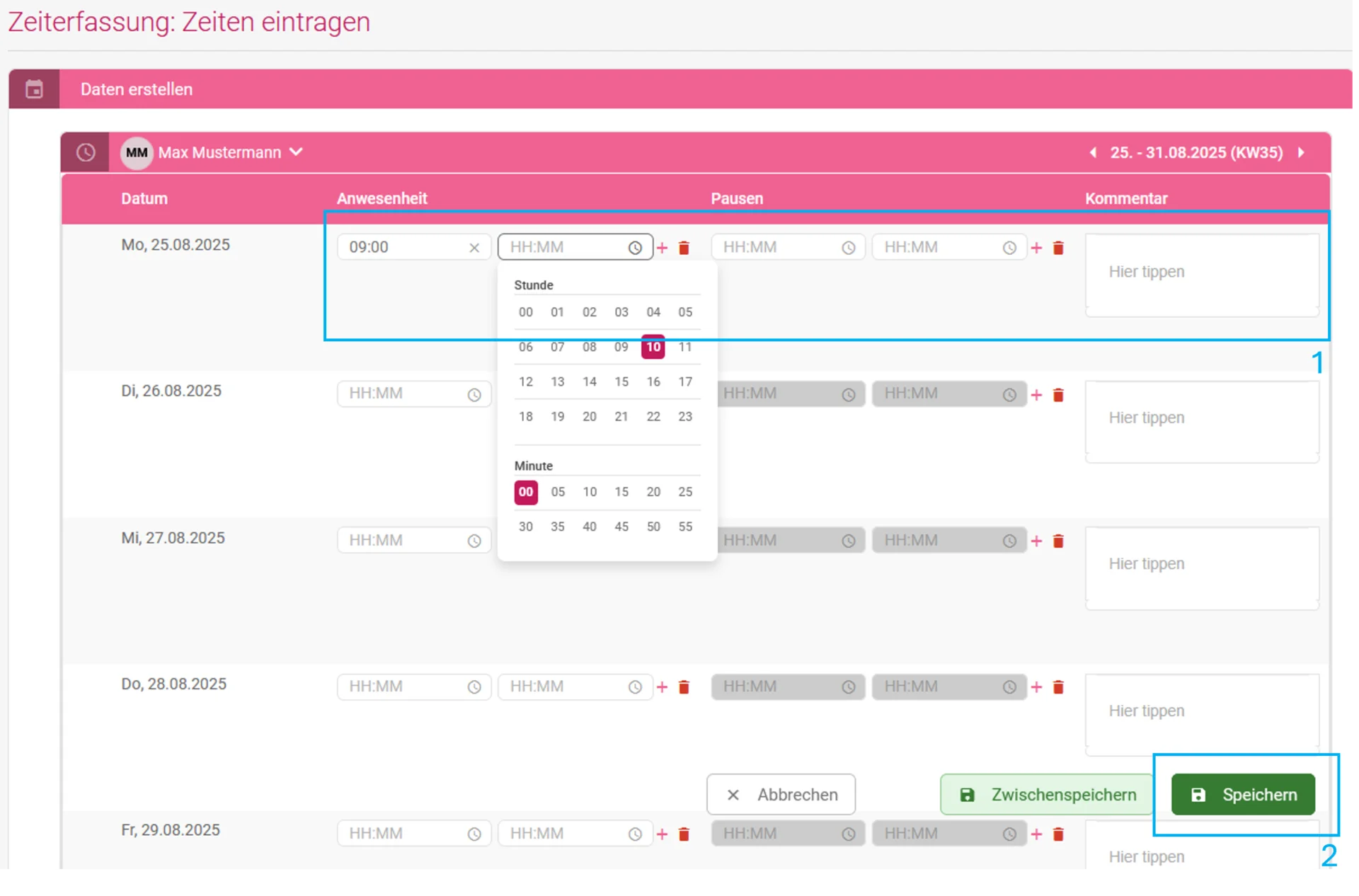Open time picker for Thursday's attendance end
The height and width of the screenshot is (896, 1359).
(x=635, y=687)
